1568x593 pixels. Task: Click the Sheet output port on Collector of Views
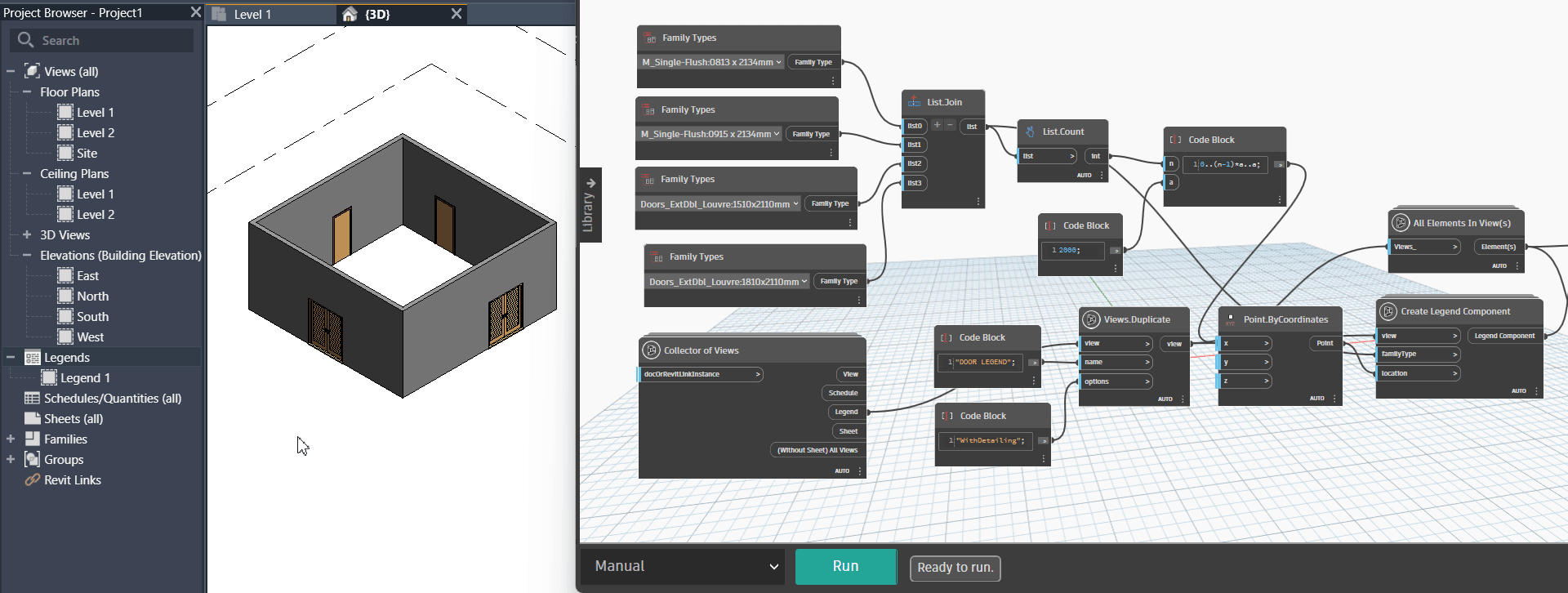[849, 431]
